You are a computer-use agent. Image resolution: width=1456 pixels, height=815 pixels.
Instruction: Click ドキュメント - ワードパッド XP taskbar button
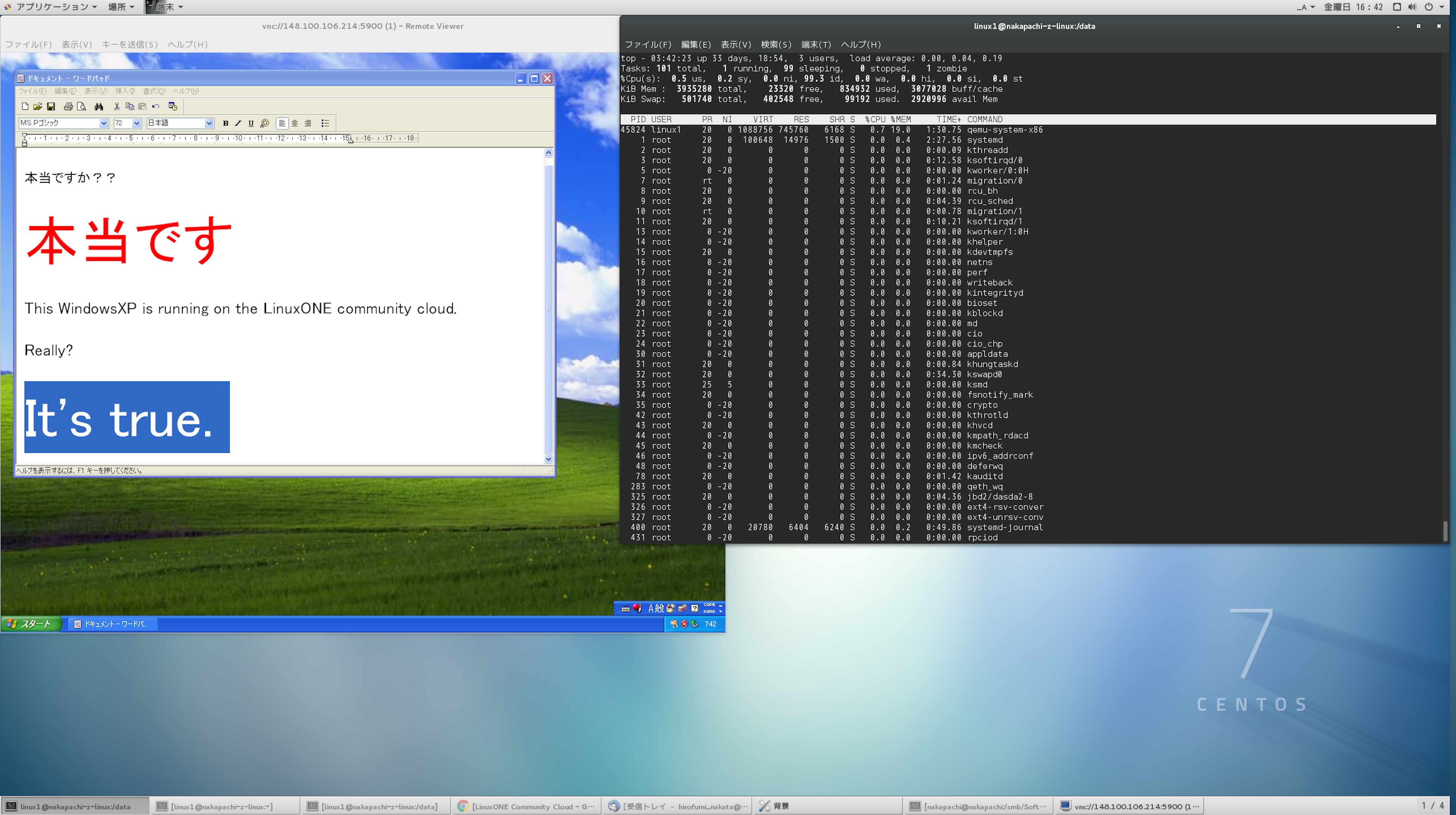(x=112, y=624)
